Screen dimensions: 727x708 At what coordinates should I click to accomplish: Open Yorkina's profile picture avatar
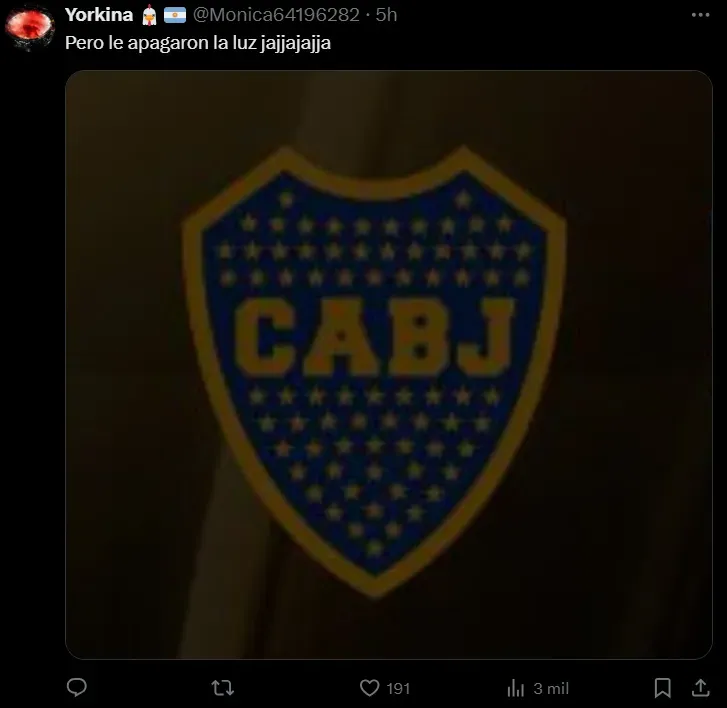tap(30, 26)
